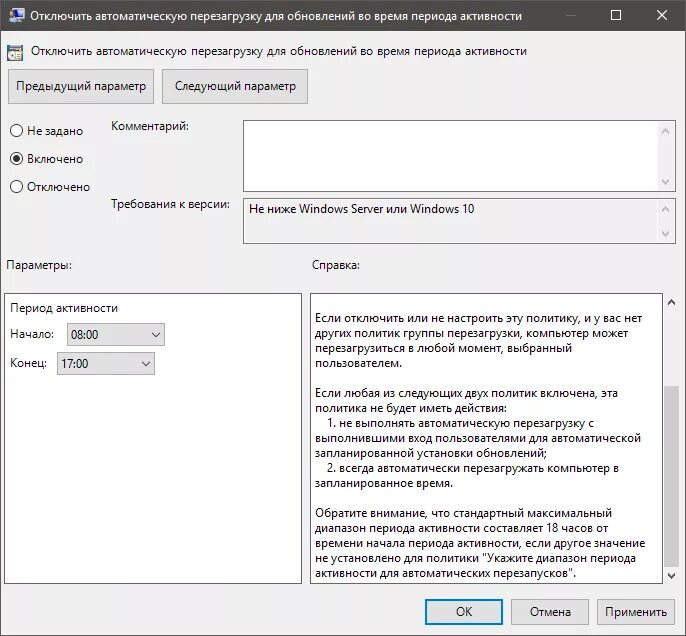The image size is (686, 636).
Task: Select the 'Отключено' radio button
Action: pyautogui.click(x=16, y=187)
